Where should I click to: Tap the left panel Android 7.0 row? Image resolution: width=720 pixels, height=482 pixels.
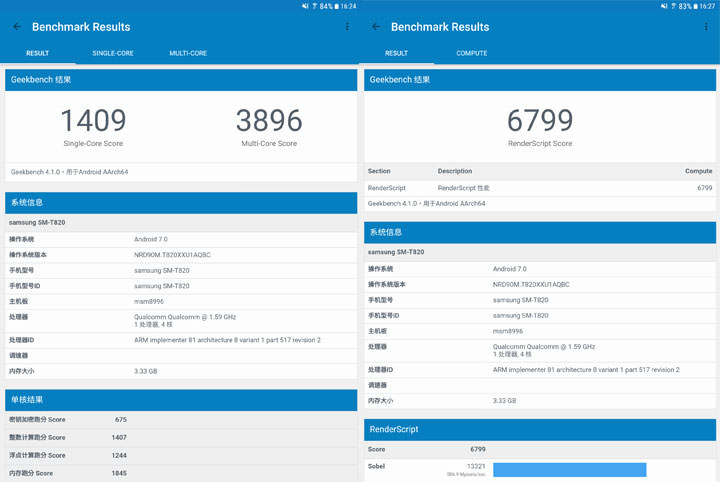pos(180,240)
